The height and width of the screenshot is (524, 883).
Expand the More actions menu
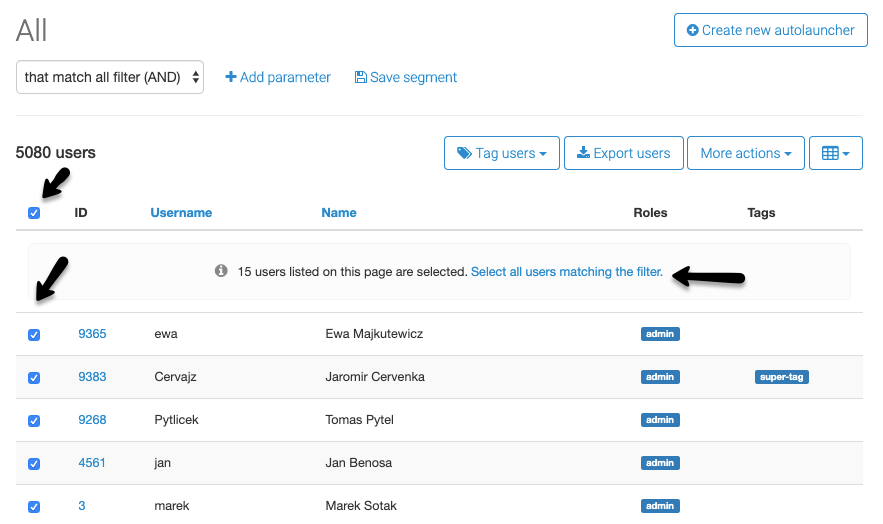pyautogui.click(x=746, y=153)
